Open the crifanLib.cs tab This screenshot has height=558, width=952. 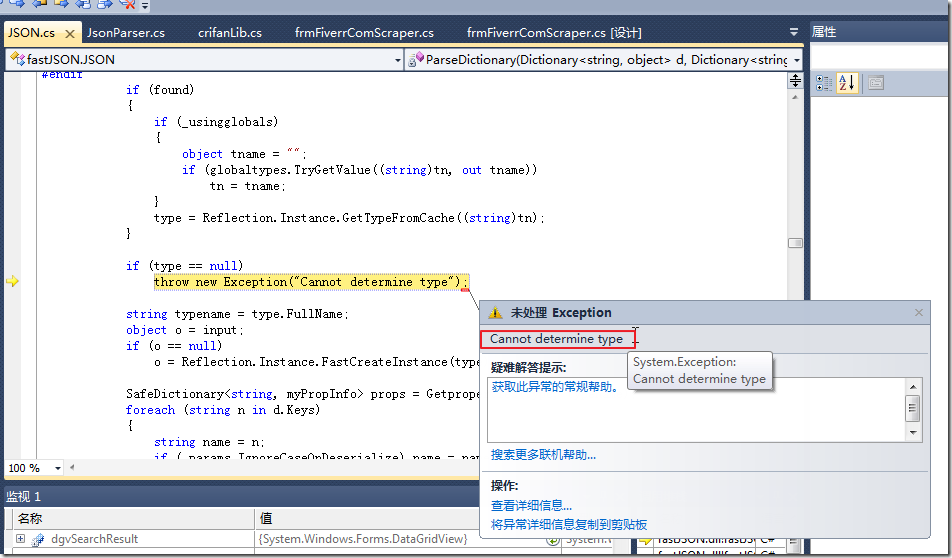point(230,33)
